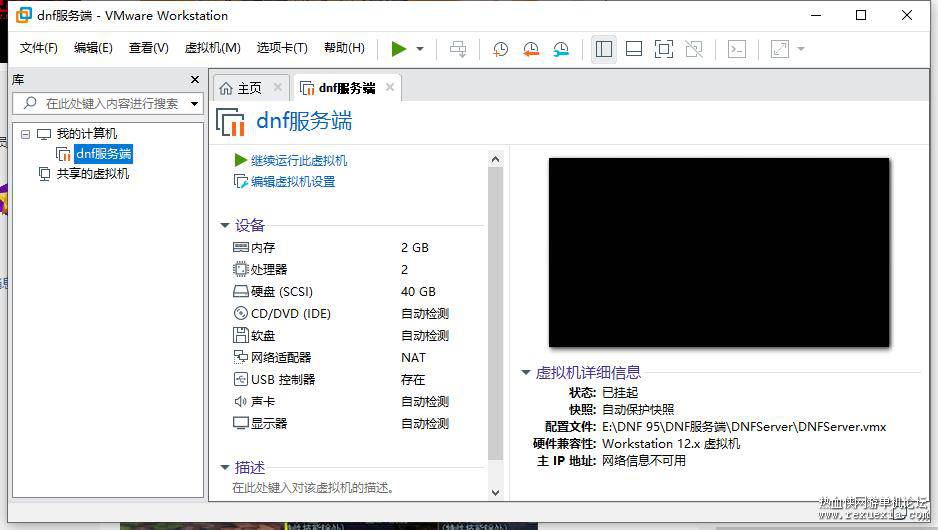Collapse the 虚拟机详细信息 section
The height and width of the screenshot is (530, 938).
coord(526,373)
